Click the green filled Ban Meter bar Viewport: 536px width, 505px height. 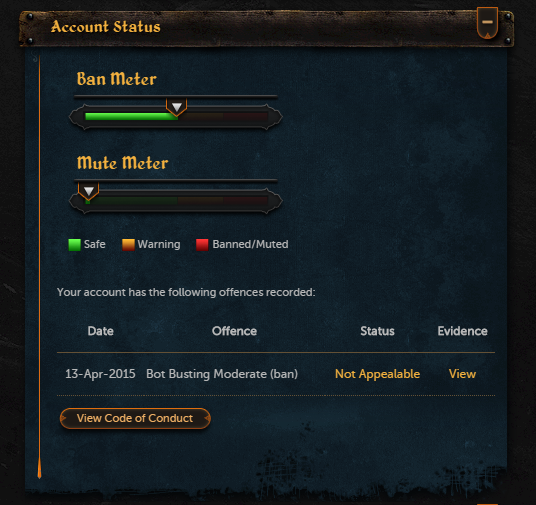131,117
